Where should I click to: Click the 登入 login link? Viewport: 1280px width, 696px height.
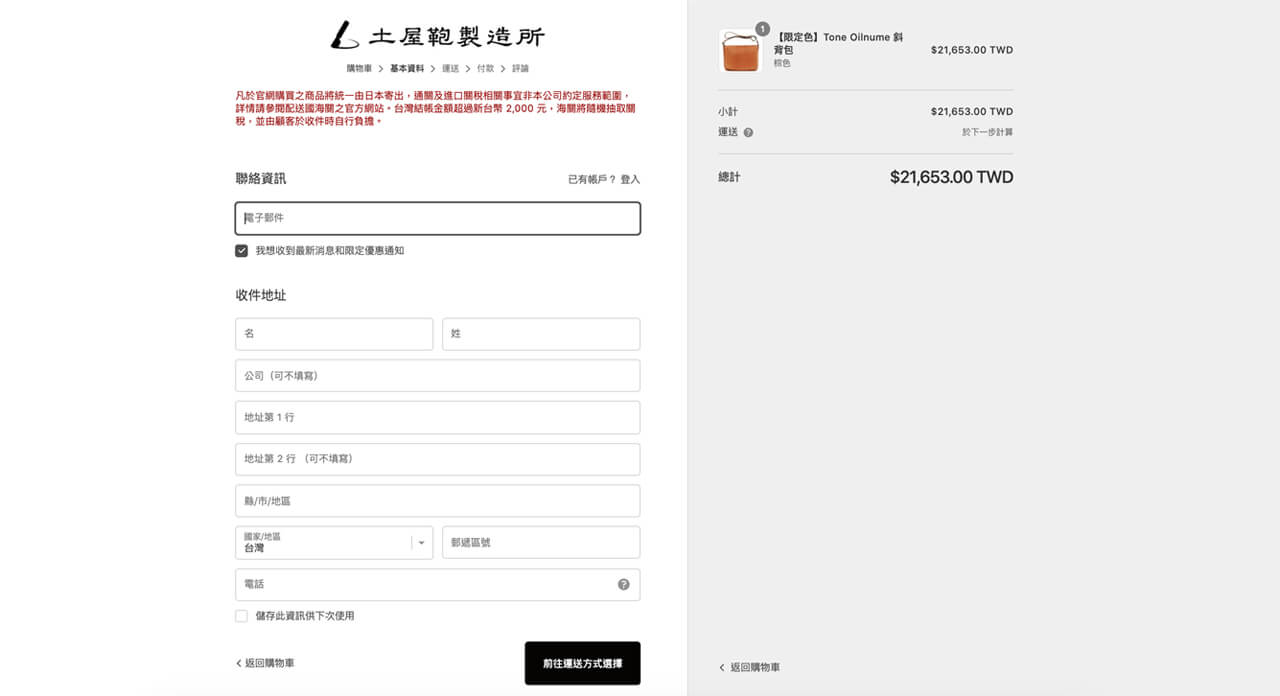click(x=630, y=179)
